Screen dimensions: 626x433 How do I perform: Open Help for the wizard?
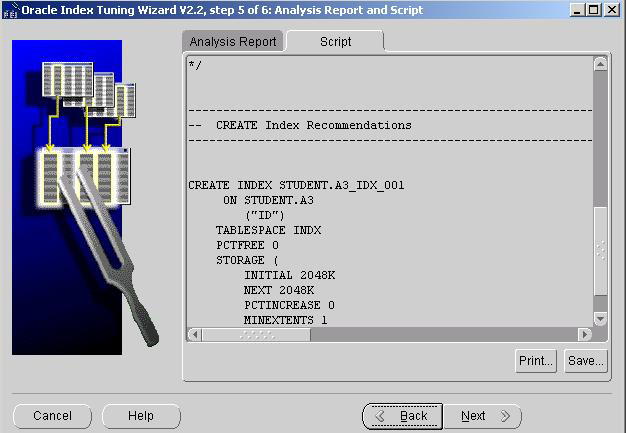141,416
